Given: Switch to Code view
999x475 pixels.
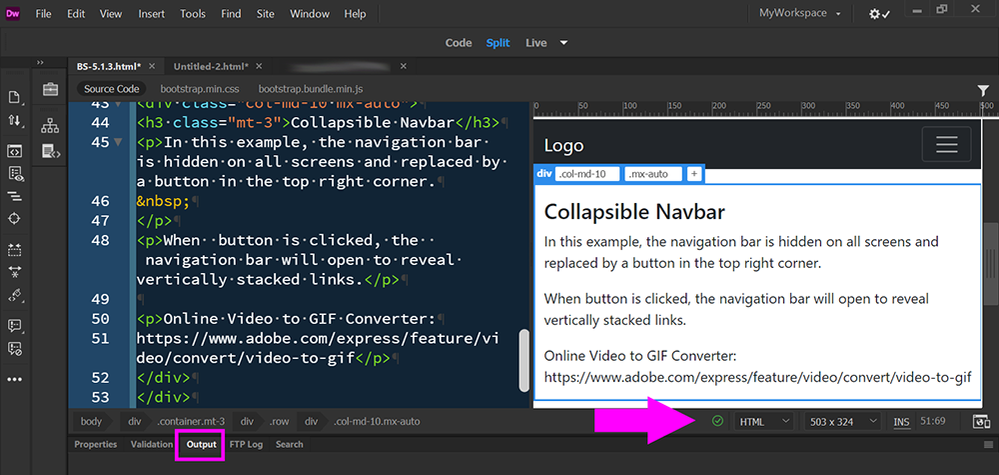Looking at the screenshot, I should tap(458, 43).
